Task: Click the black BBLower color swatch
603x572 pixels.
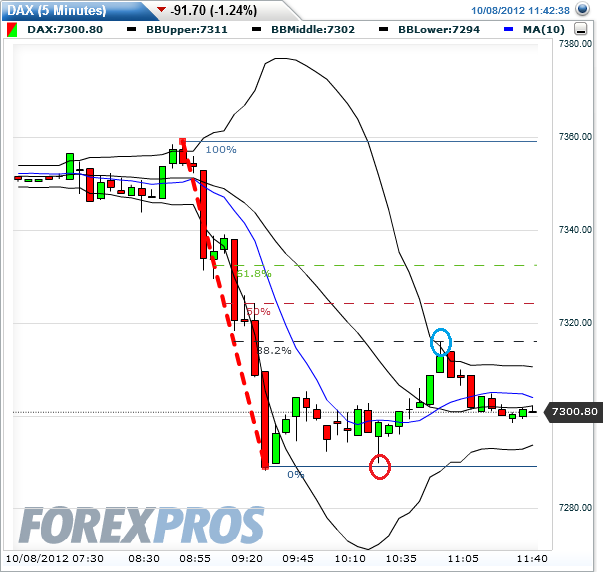Action: 383,30
